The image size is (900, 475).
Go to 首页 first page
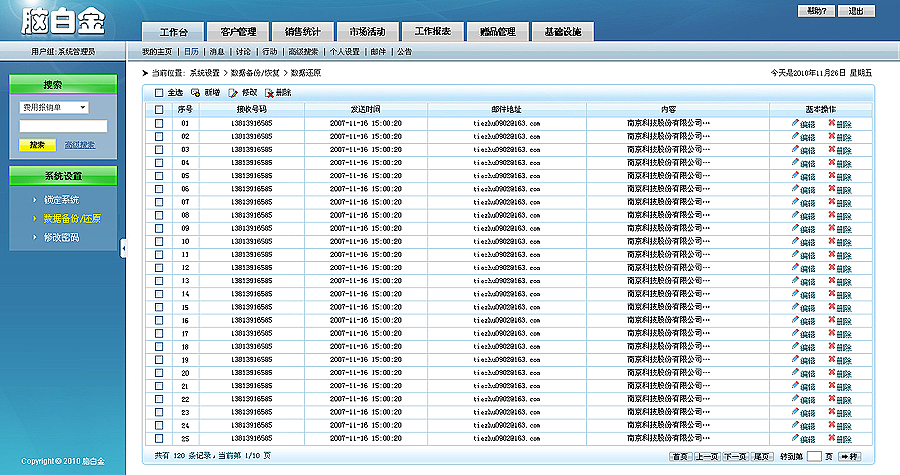pyautogui.click(x=680, y=457)
